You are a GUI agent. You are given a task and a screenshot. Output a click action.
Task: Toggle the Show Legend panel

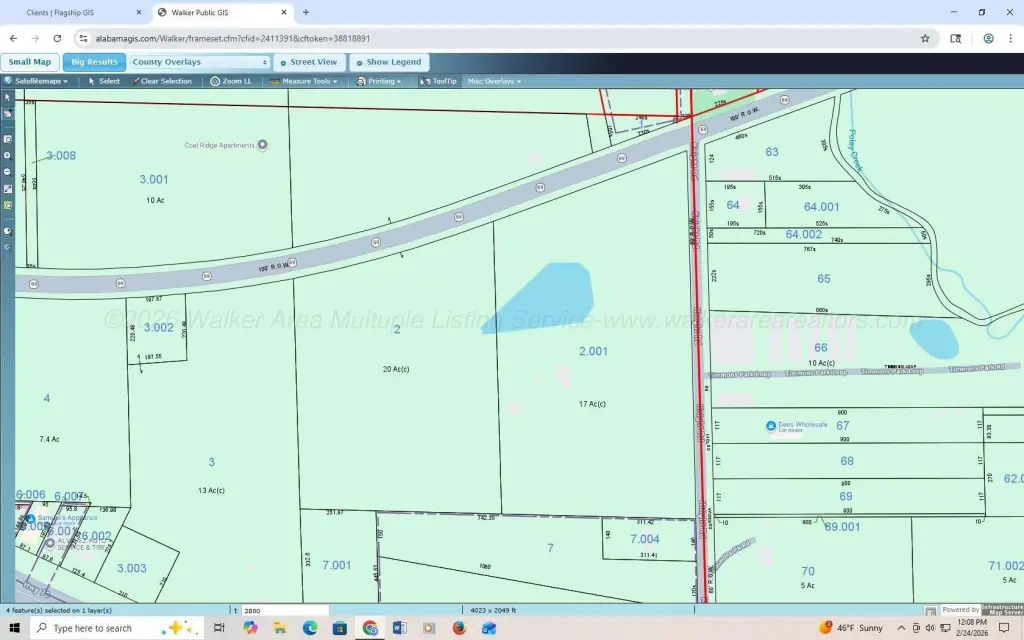point(389,62)
